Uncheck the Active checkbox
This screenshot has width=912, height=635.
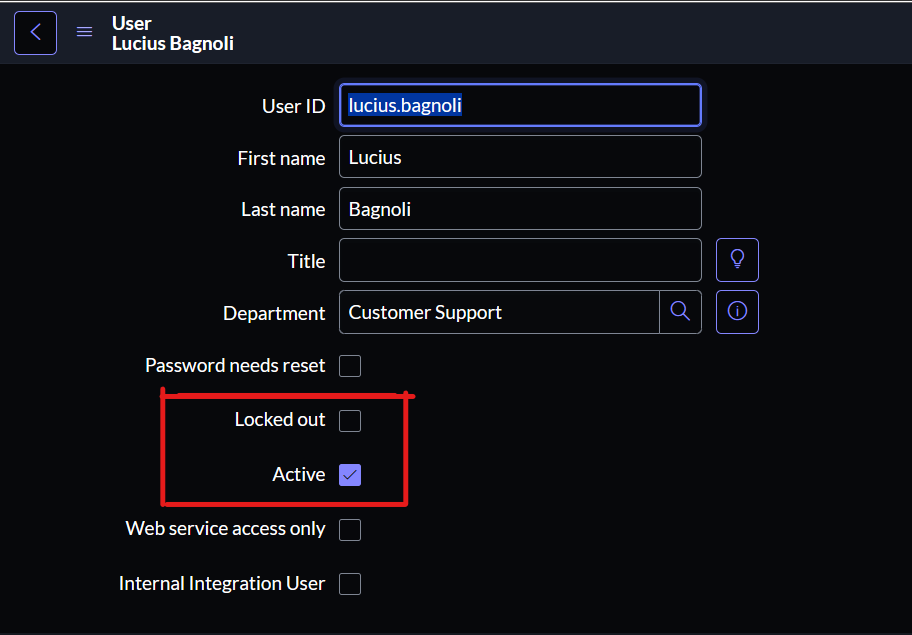coord(350,475)
